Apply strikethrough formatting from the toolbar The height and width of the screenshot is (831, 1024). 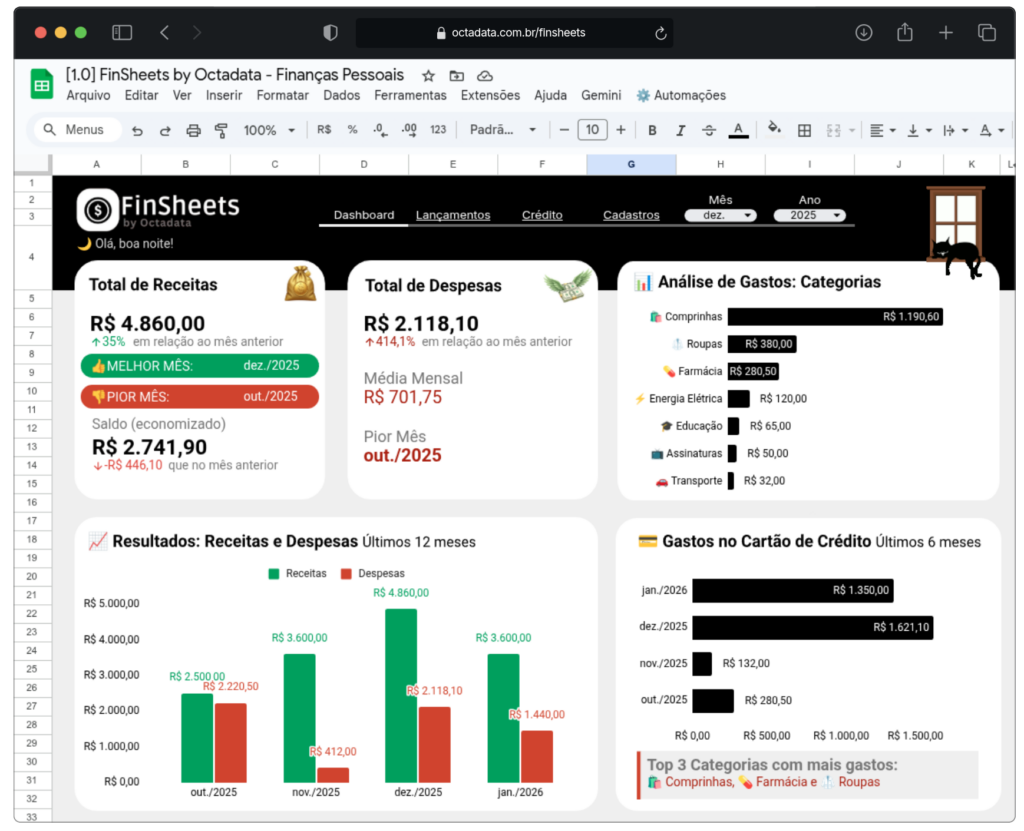pos(710,130)
